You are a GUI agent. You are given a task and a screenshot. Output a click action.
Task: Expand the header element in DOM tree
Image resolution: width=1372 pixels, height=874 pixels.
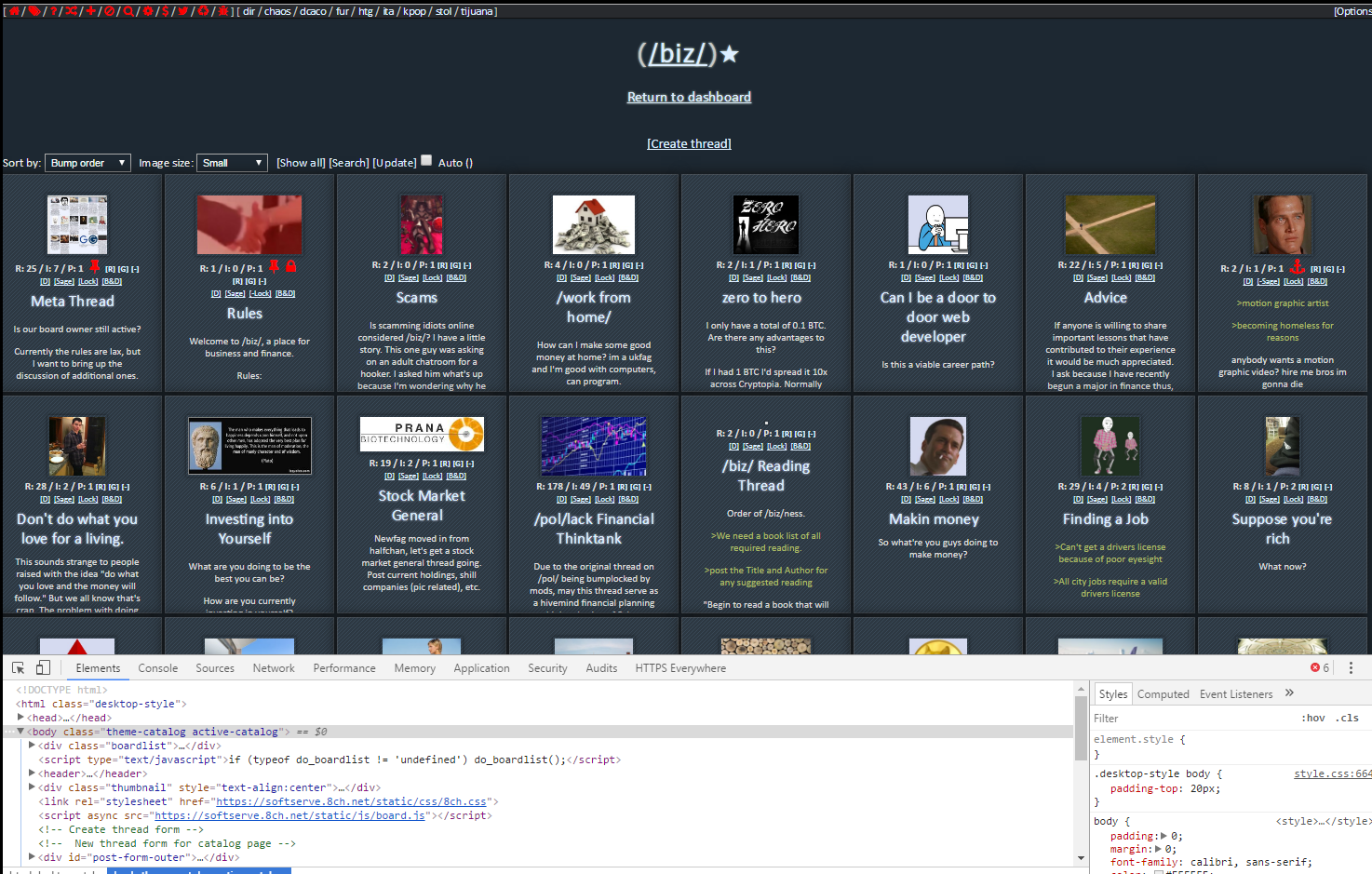33,773
